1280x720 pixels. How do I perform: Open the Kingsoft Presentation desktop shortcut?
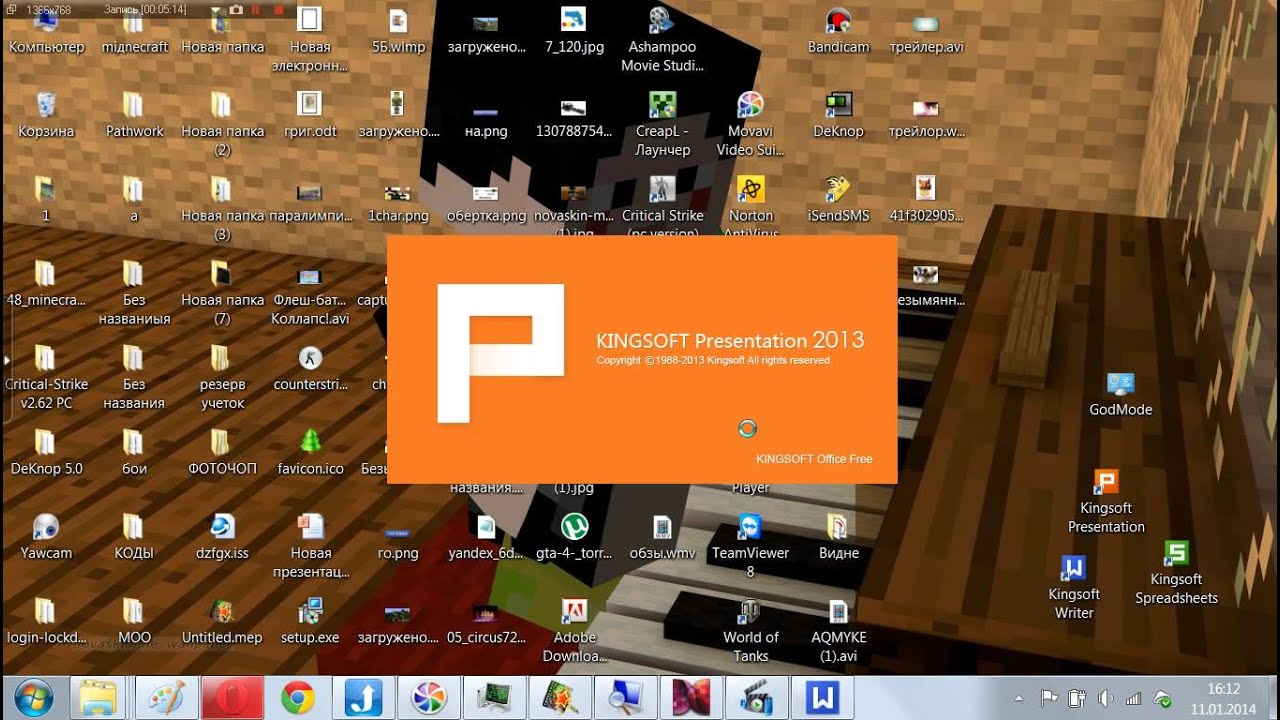[x=1105, y=503]
